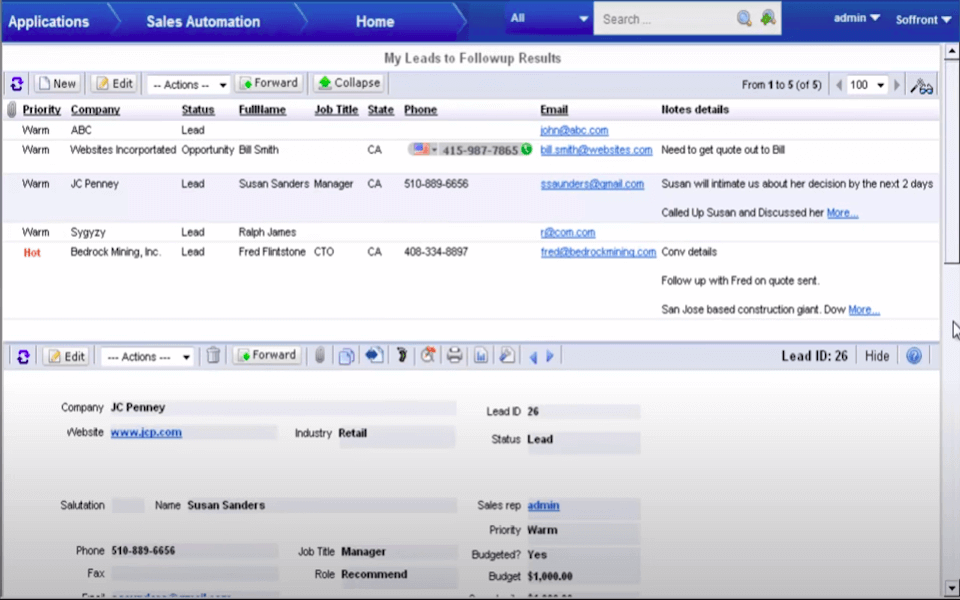Click the document search icon in detail toolbar
The width and height of the screenshot is (960, 600).
[507, 355]
